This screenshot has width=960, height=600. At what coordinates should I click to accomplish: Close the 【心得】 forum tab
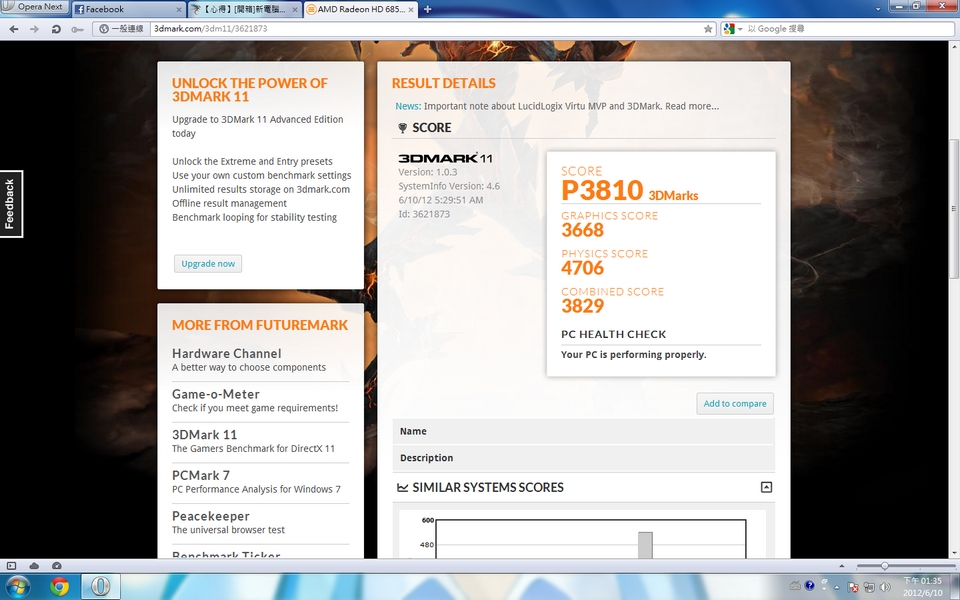(294, 10)
